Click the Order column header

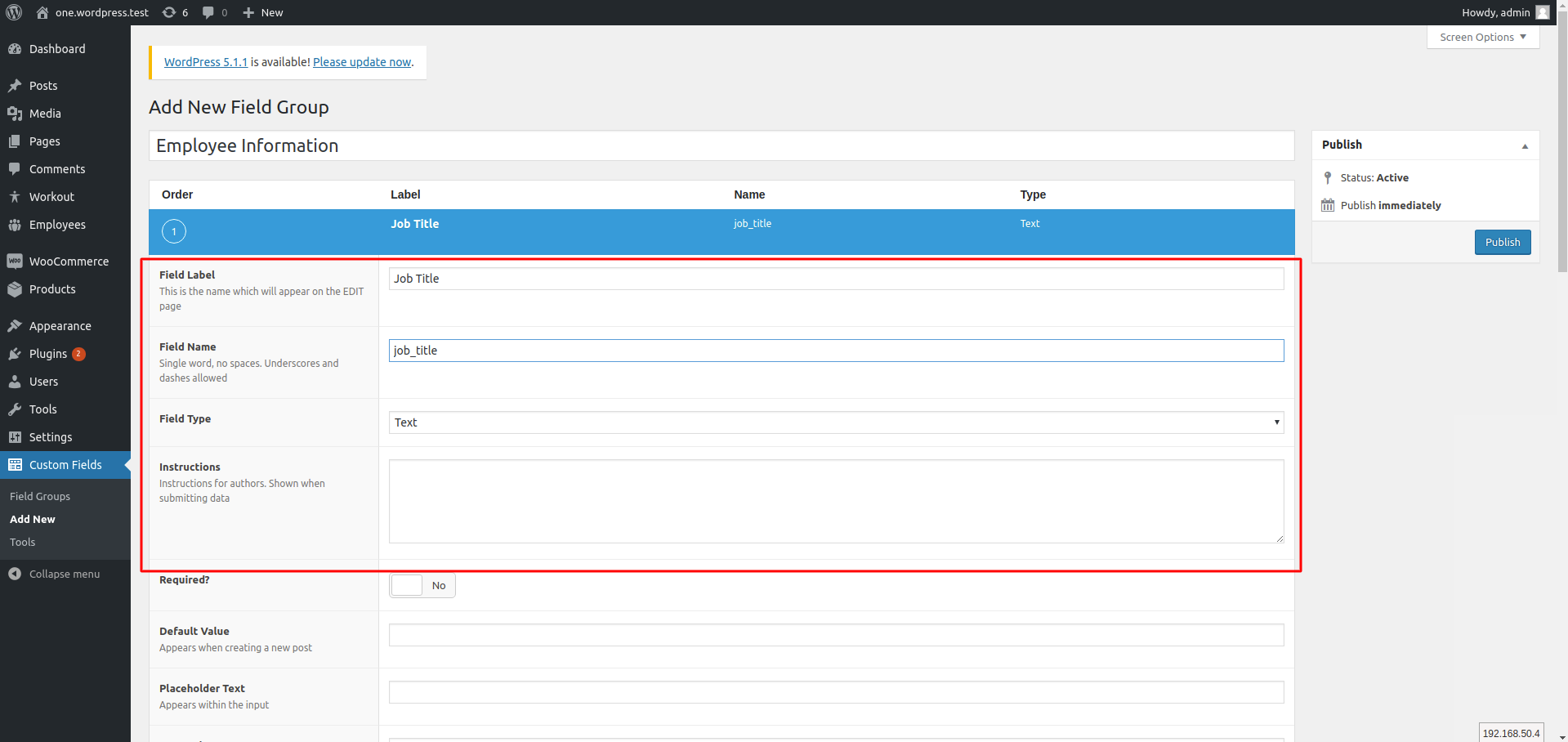177,194
